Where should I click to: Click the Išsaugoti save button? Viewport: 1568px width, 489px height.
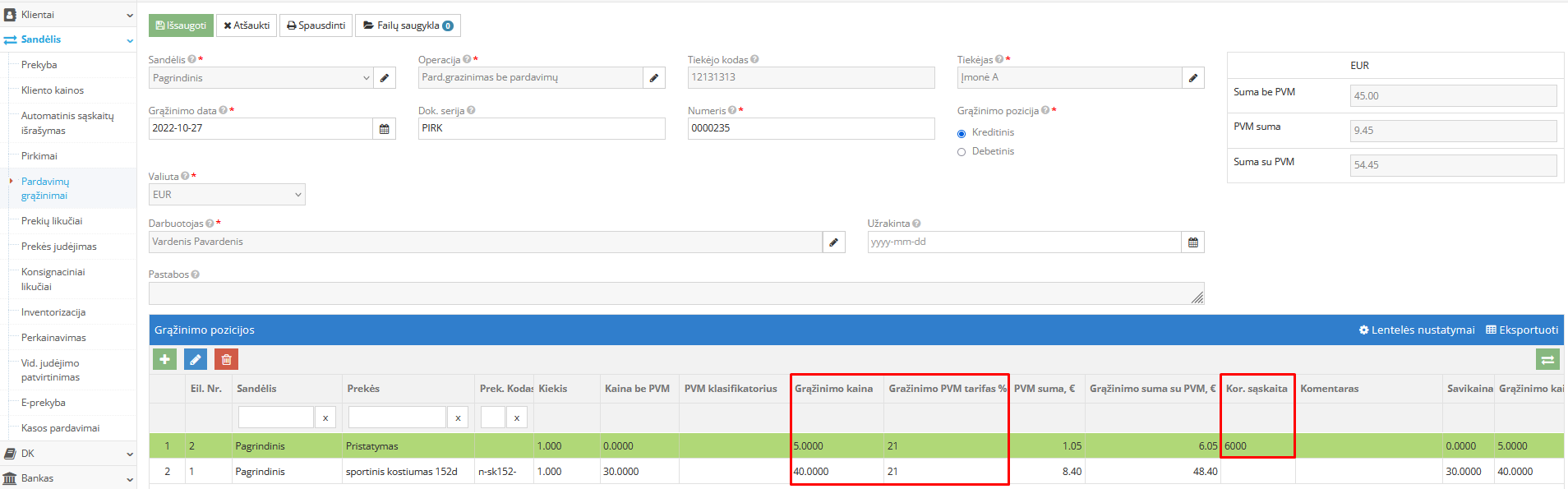(181, 25)
